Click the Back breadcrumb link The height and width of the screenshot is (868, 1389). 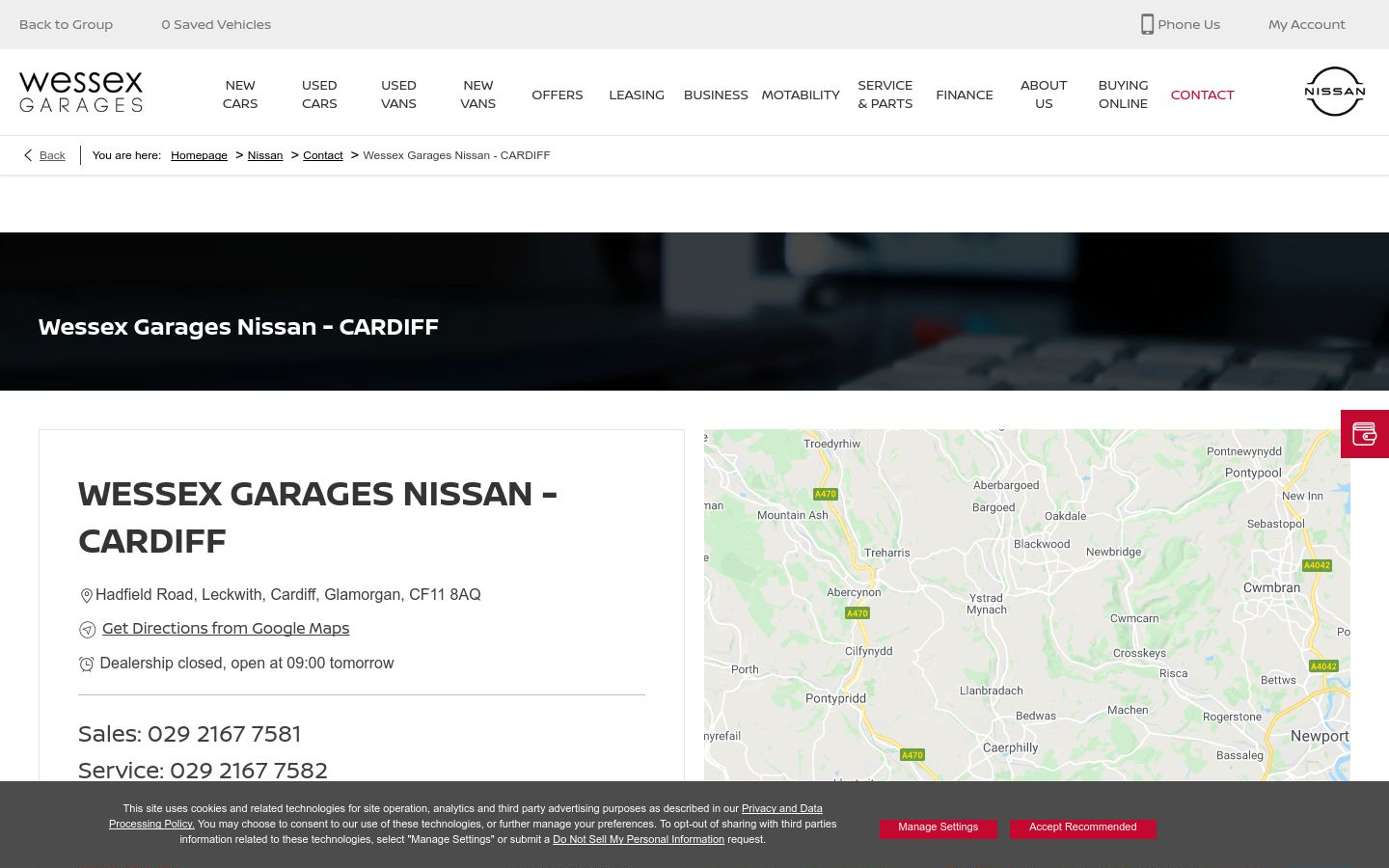pyautogui.click(x=52, y=155)
